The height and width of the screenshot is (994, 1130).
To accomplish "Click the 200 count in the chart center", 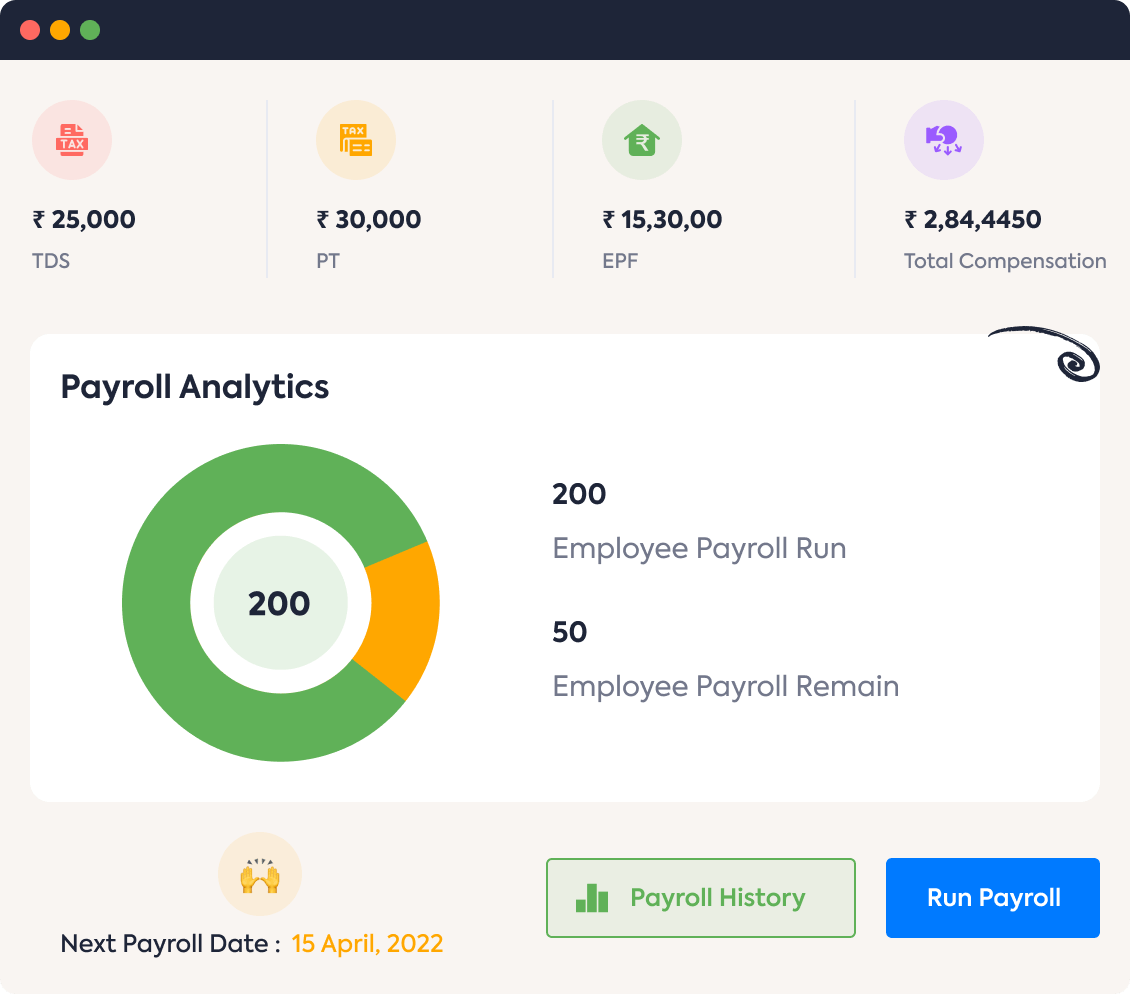I will pos(281,603).
